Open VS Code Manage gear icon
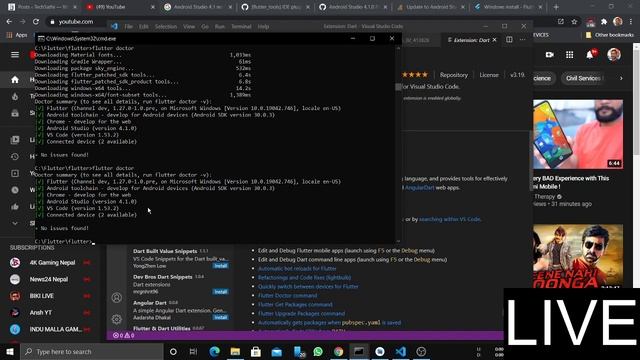This screenshot has width=640, height=360. pyautogui.click(x=117, y=319)
